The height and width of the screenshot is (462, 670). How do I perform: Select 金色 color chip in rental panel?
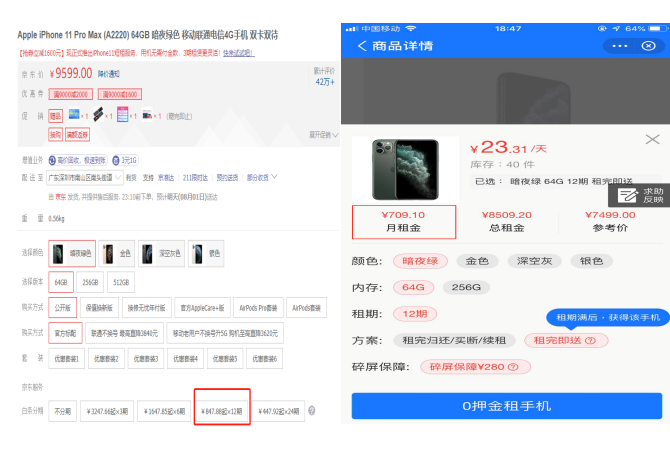pos(477,261)
